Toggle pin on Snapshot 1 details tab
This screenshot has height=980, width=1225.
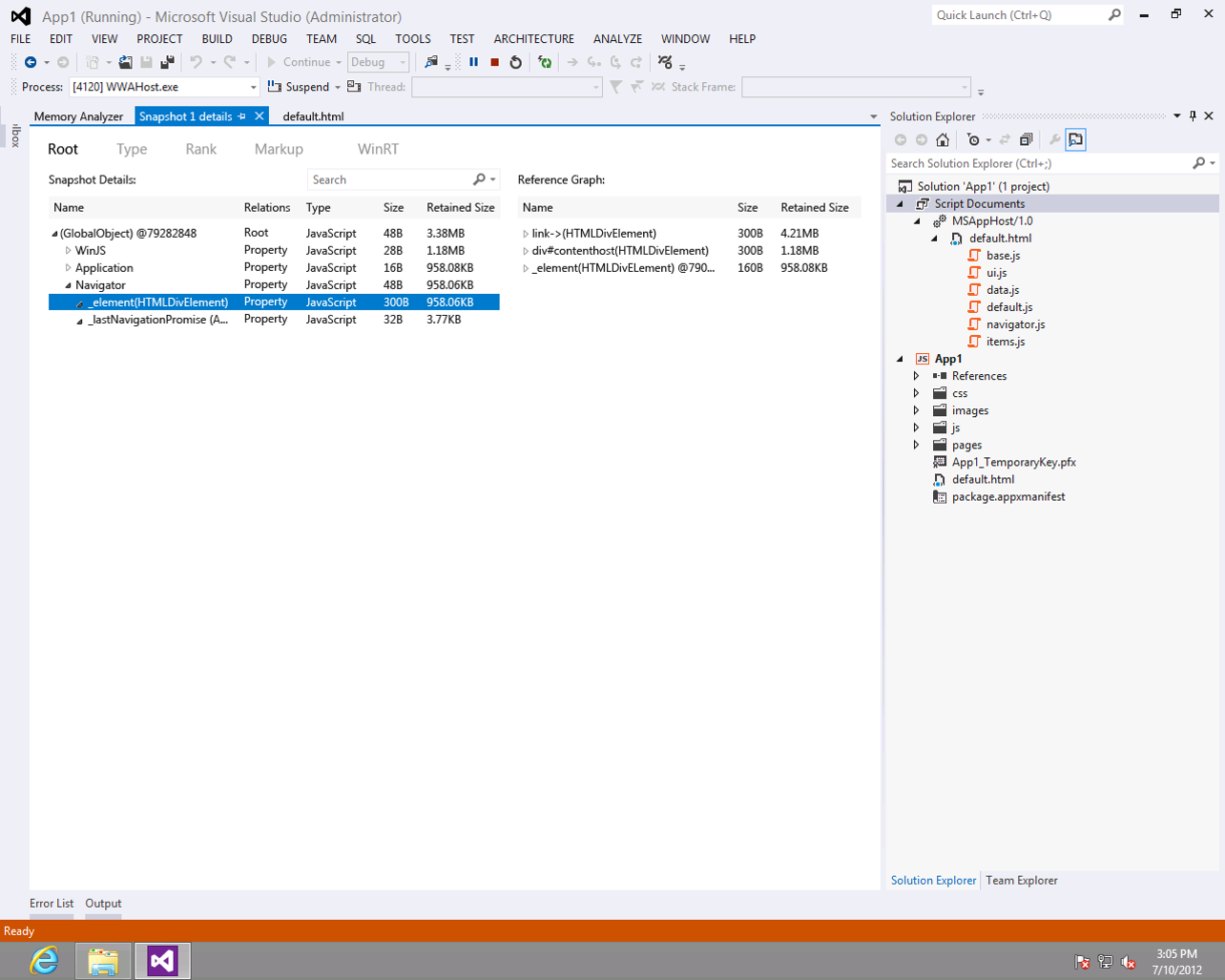242,116
